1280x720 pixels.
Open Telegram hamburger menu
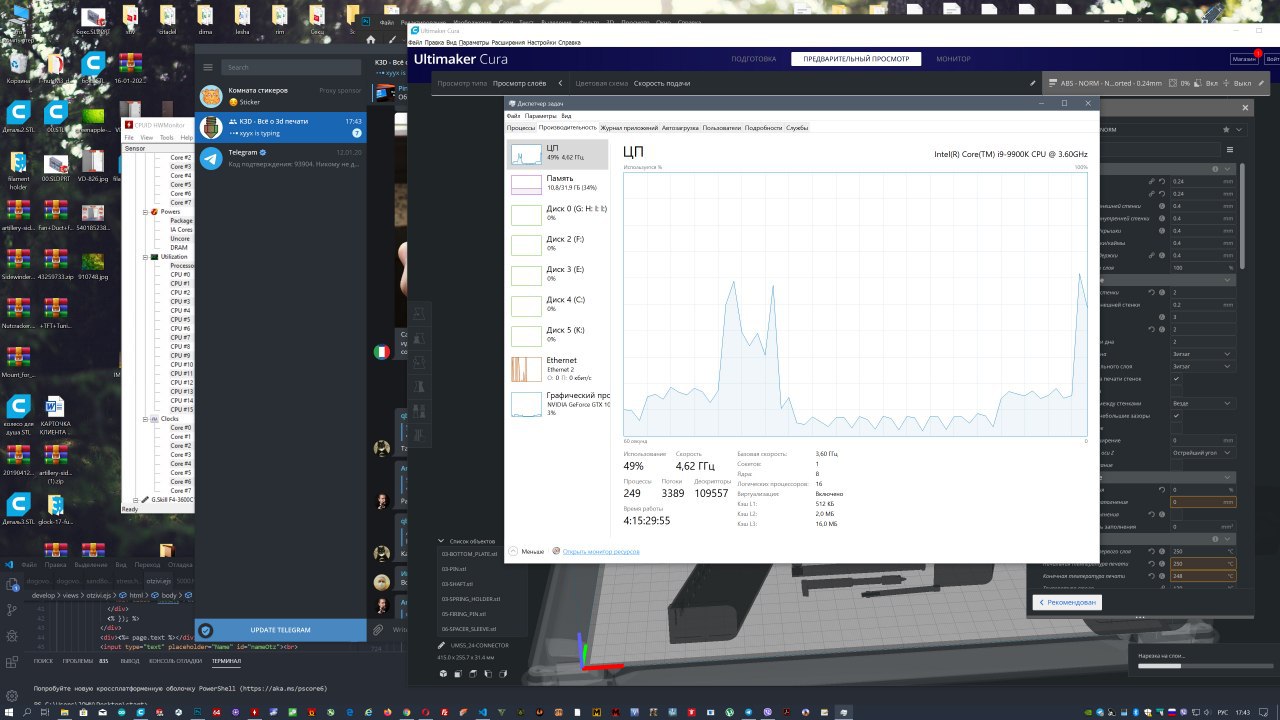point(208,67)
